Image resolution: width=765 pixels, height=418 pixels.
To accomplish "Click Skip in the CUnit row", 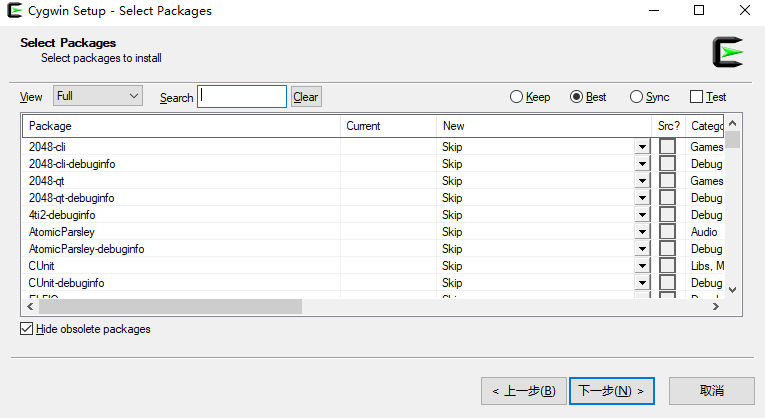I will point(452,266).
